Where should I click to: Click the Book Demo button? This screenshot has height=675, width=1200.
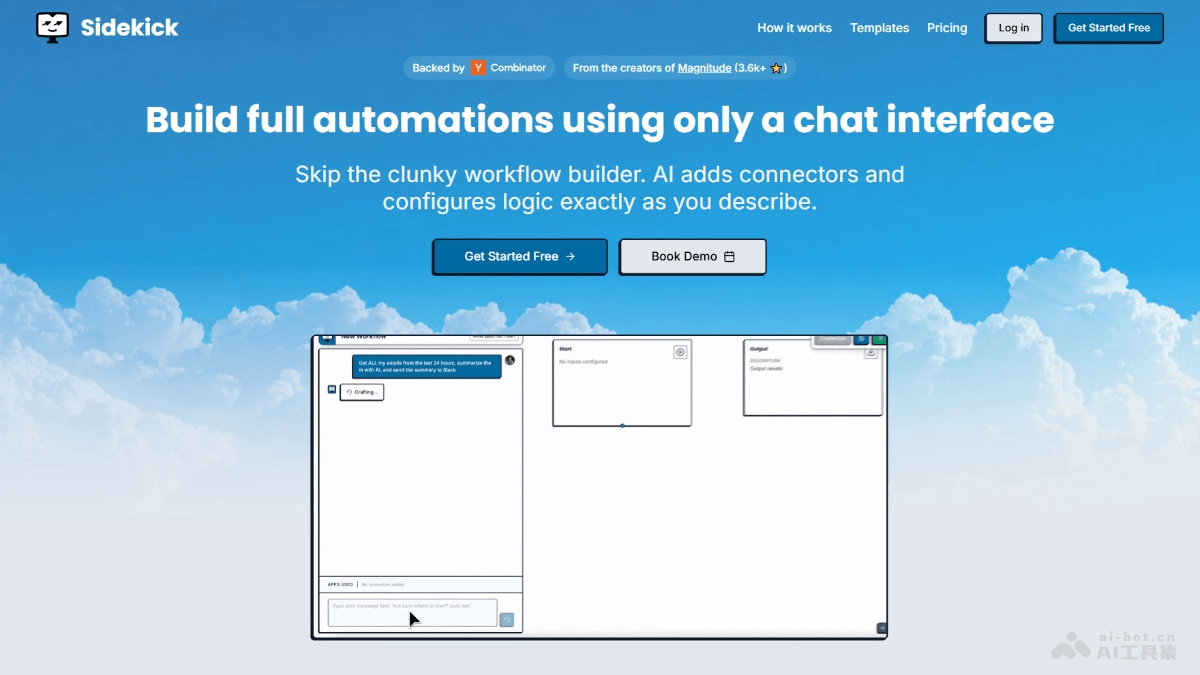click(692, 256)
